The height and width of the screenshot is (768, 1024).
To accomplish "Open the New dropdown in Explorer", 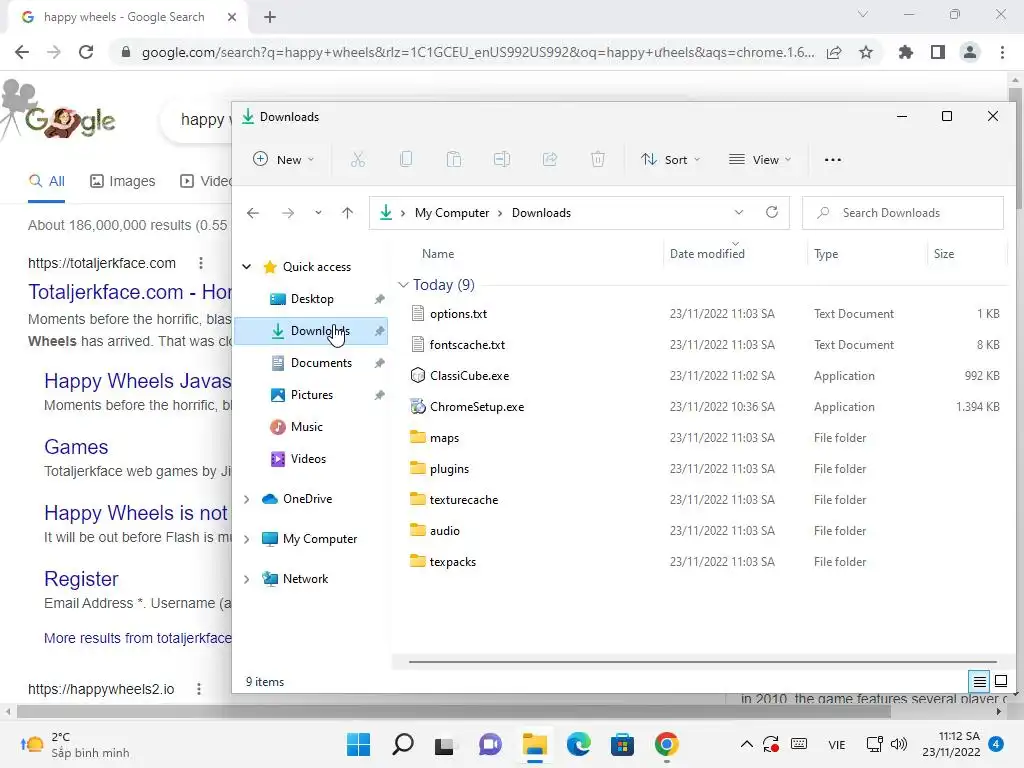I will pyautogui.click(x=283, y=159).
